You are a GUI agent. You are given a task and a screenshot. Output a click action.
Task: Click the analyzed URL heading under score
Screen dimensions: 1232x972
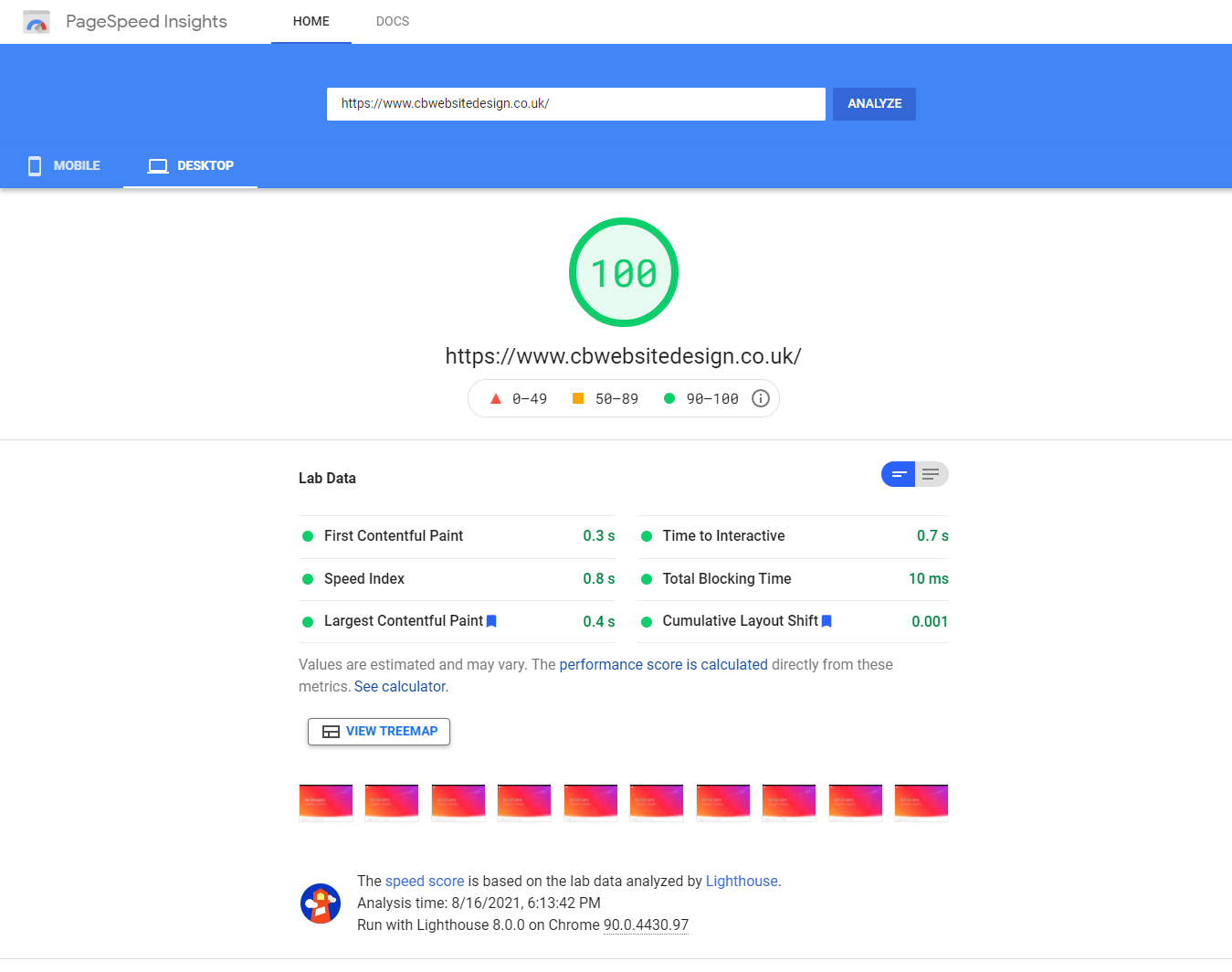pyautogui.click(x=624, y=356)
